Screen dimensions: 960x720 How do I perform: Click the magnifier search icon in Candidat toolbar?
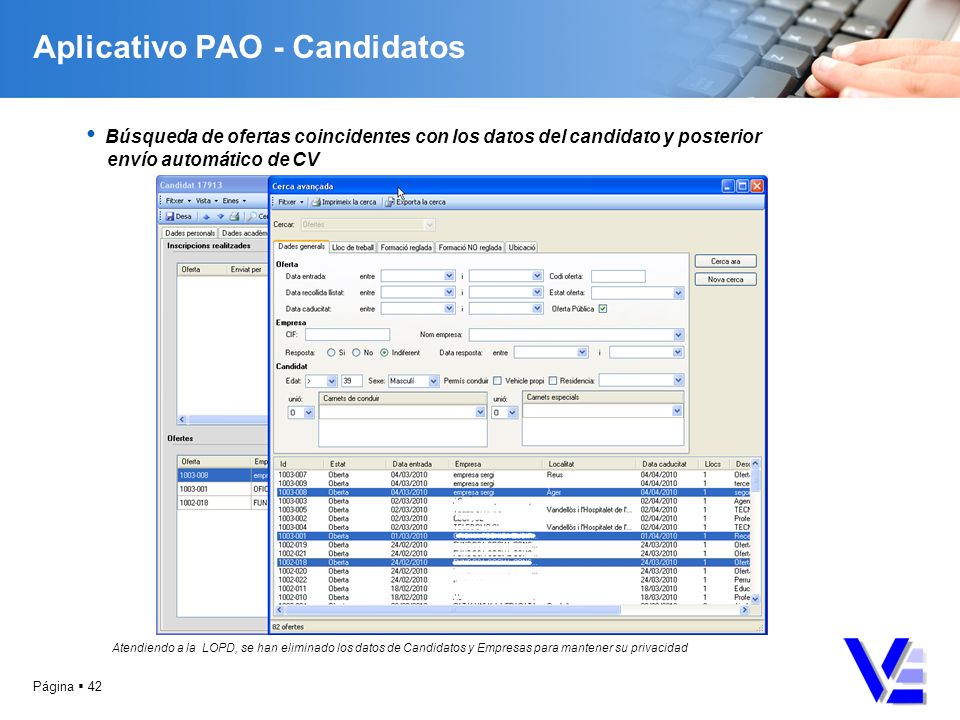click(x=252, y=217)
